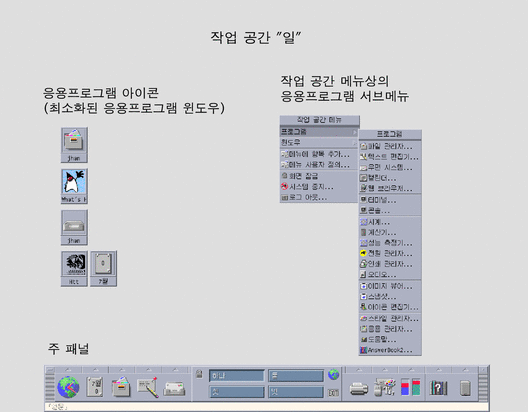
Task: Select '시스템 중지...' from workspace menu
Action: tap(319, 187)
